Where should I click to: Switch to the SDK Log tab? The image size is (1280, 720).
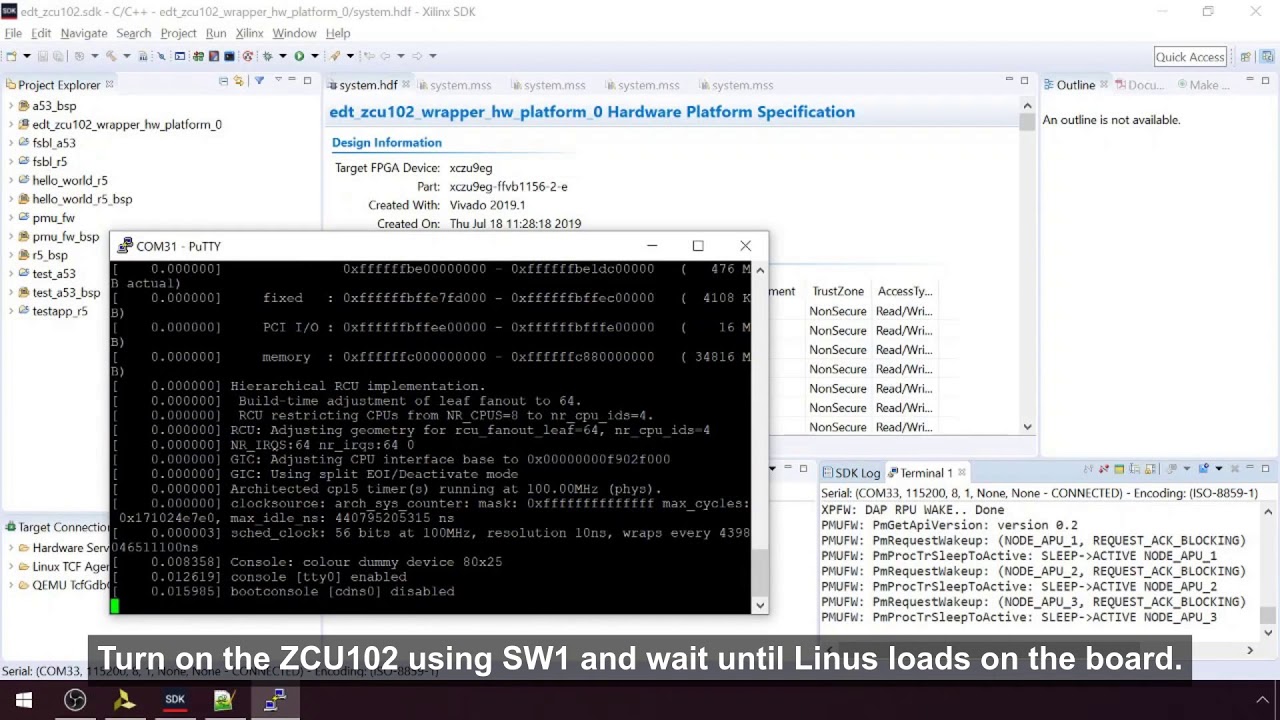(850, 473)
